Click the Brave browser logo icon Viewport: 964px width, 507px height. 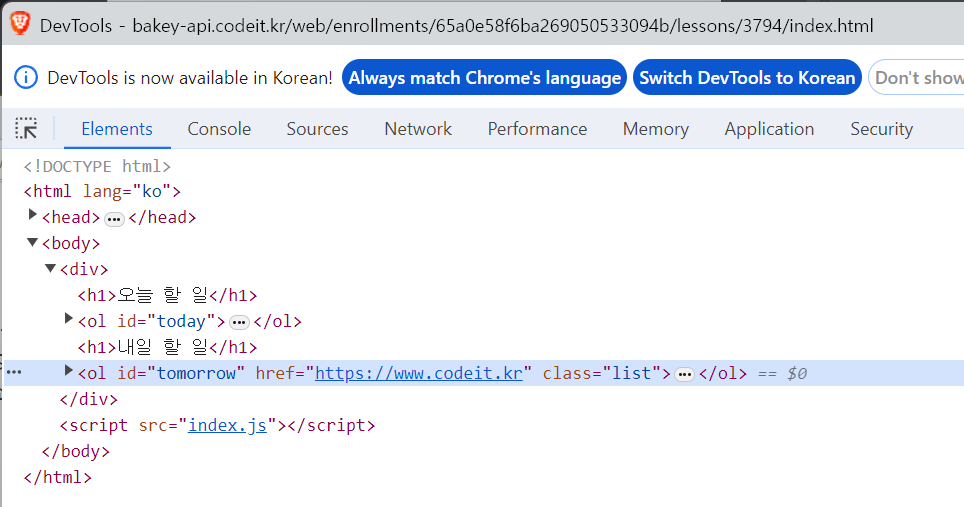tap(20, 24)
